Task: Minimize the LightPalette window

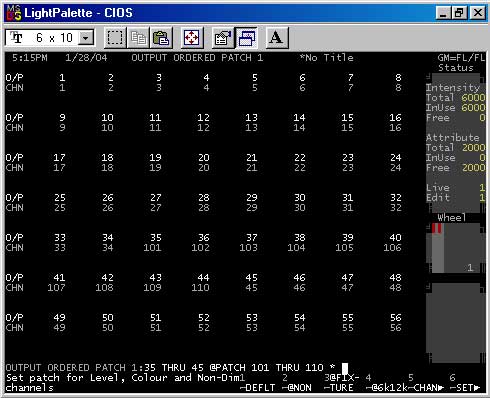Action: pos(443,13)
